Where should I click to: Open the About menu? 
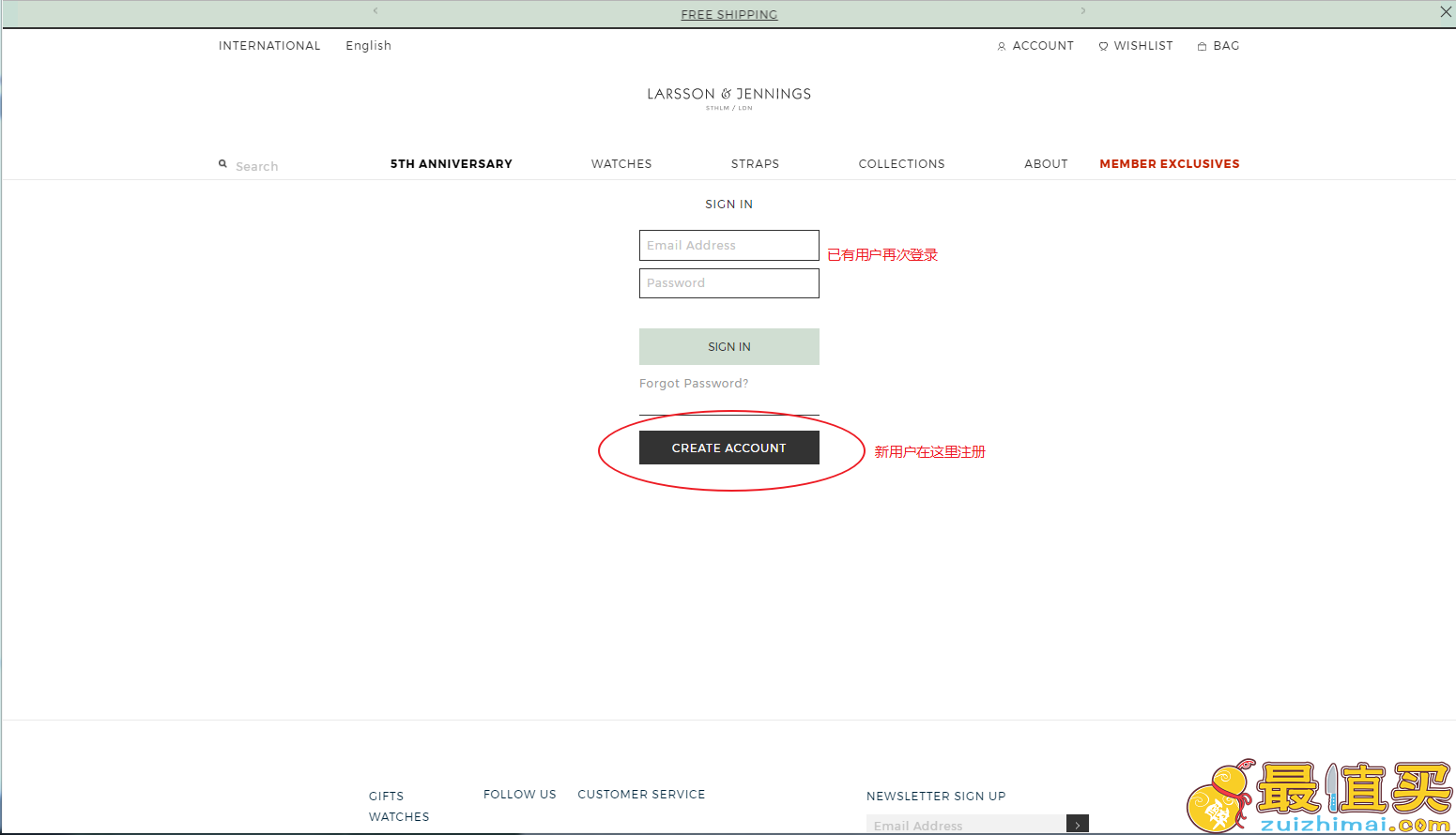[1047, 164]
